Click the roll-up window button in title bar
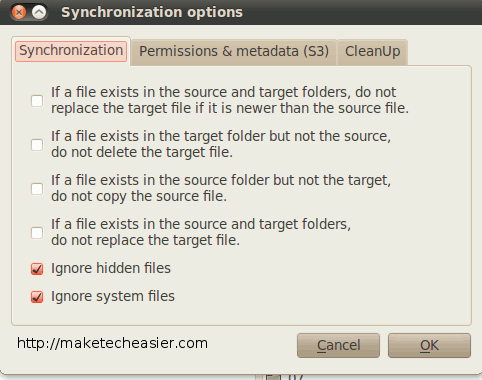Screen dimensions: 482x380 (x=39, y=12)
